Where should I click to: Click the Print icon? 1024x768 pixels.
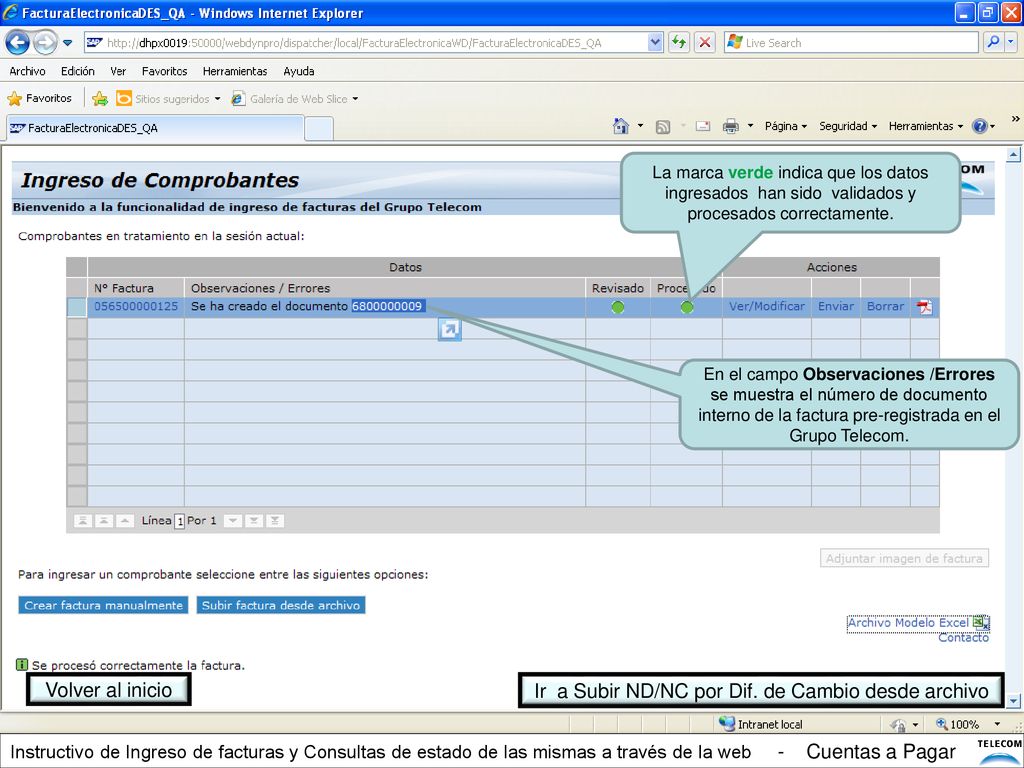point(731,126)
